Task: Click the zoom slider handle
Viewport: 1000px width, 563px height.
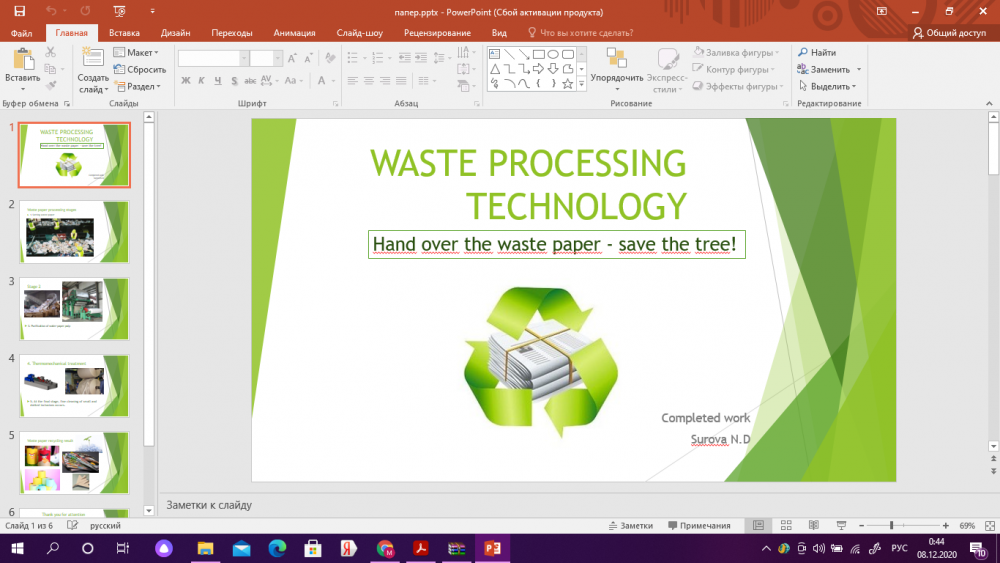Action: pos(891,525)
